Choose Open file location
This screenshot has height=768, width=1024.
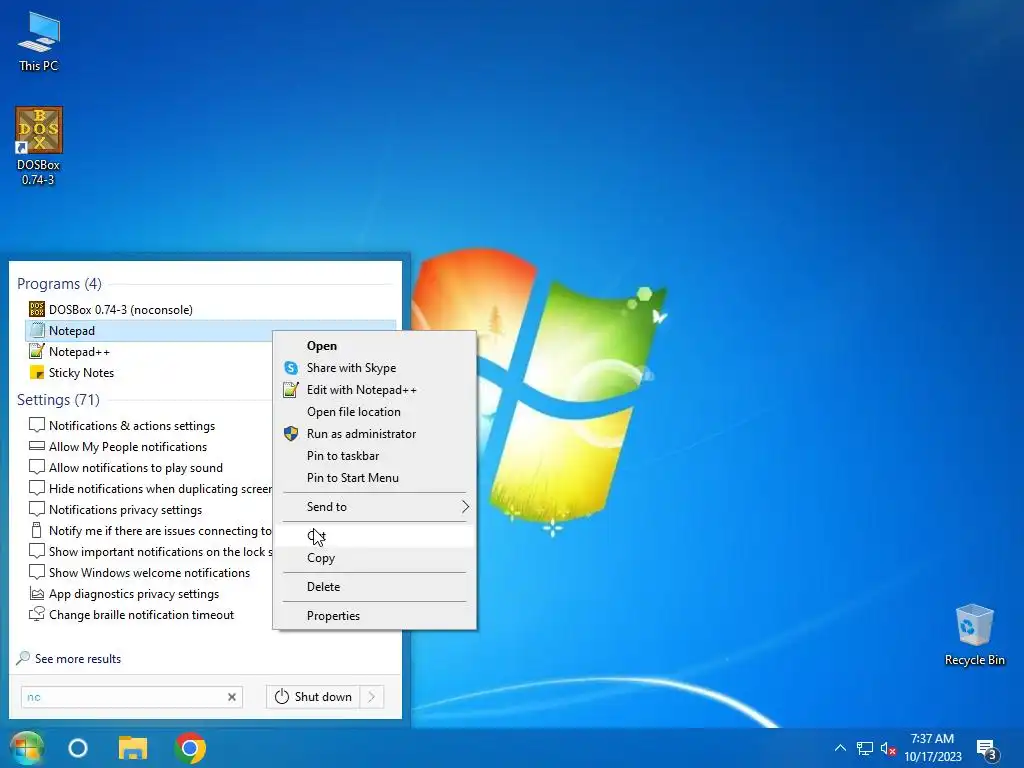[x=375, y=412]
